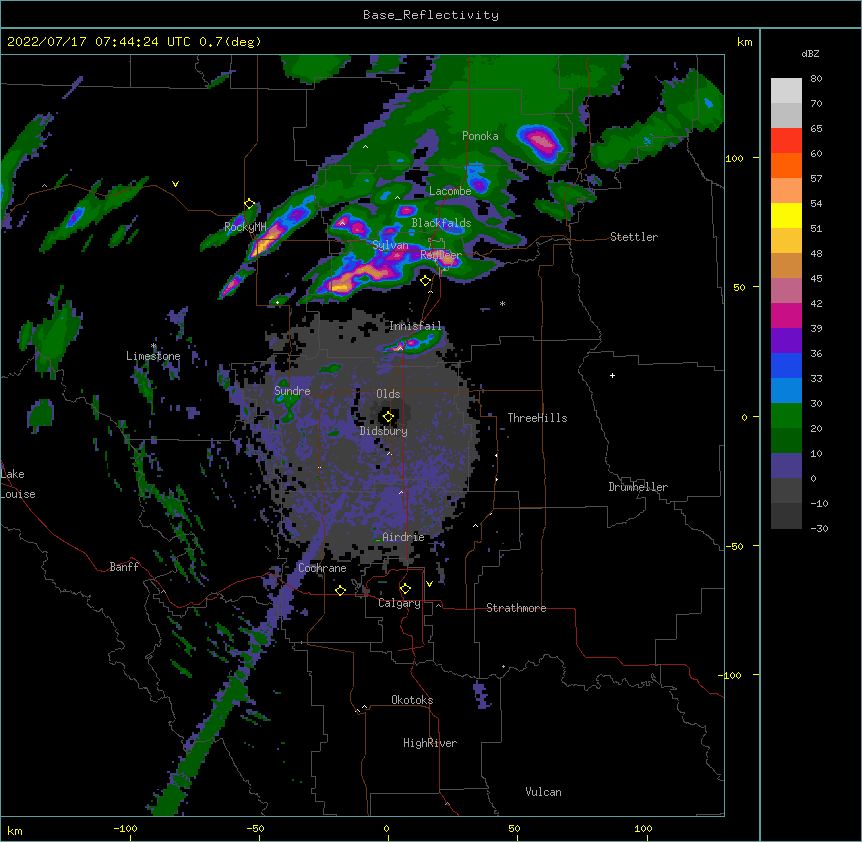Click the Okotoks label
Image resolution: width=862 pixels, height=842 pixels.
(x=412, y=700)
